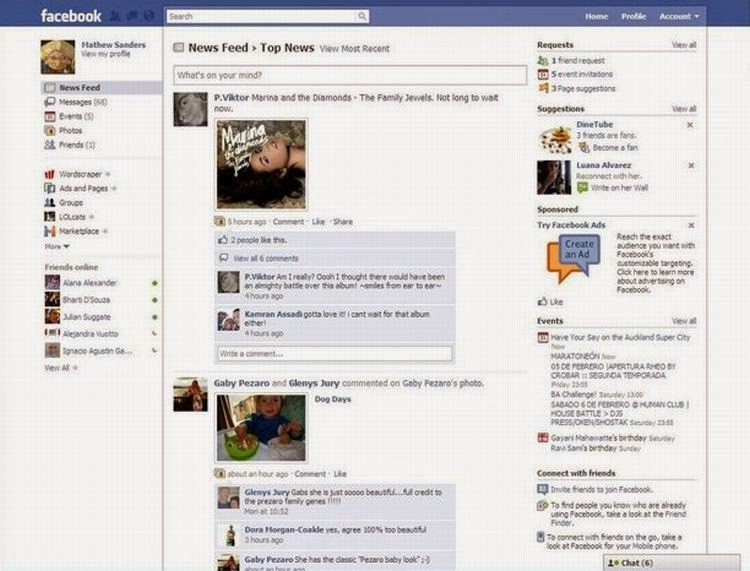The width and height of the screenshot is (750, 571).
Task: Open the Marina album cover thumbnail
Action: pos(261,164)
